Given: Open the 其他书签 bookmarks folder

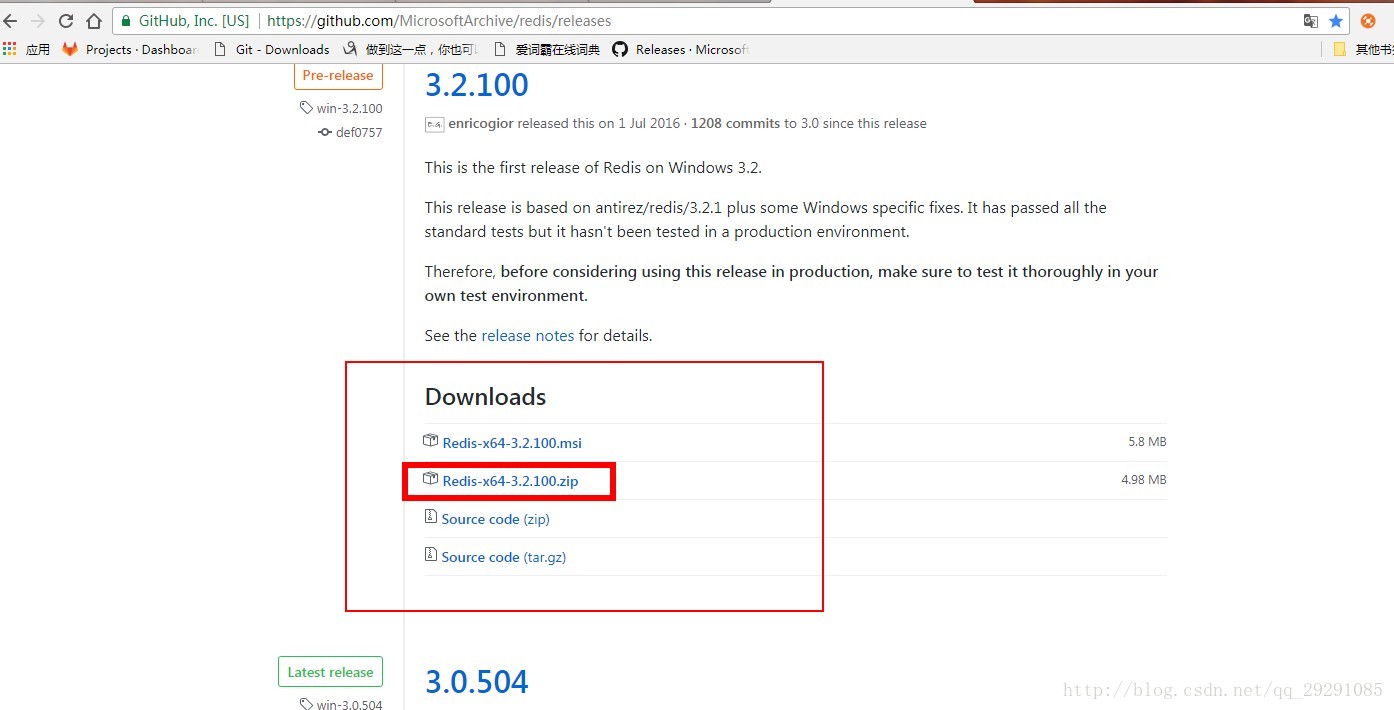Looking at the screenshot, I should (x=1364, y=49).
